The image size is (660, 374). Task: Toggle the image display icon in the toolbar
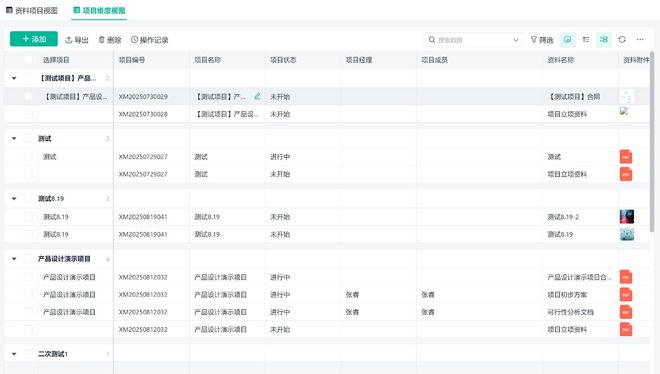[567, 40]
